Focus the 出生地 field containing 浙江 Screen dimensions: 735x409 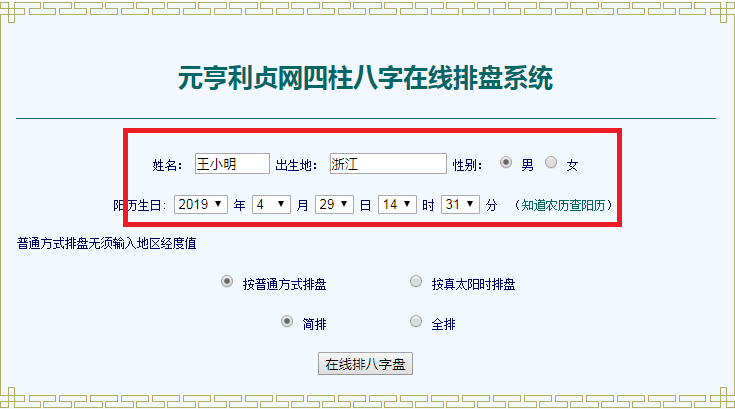tap(388, 164)
